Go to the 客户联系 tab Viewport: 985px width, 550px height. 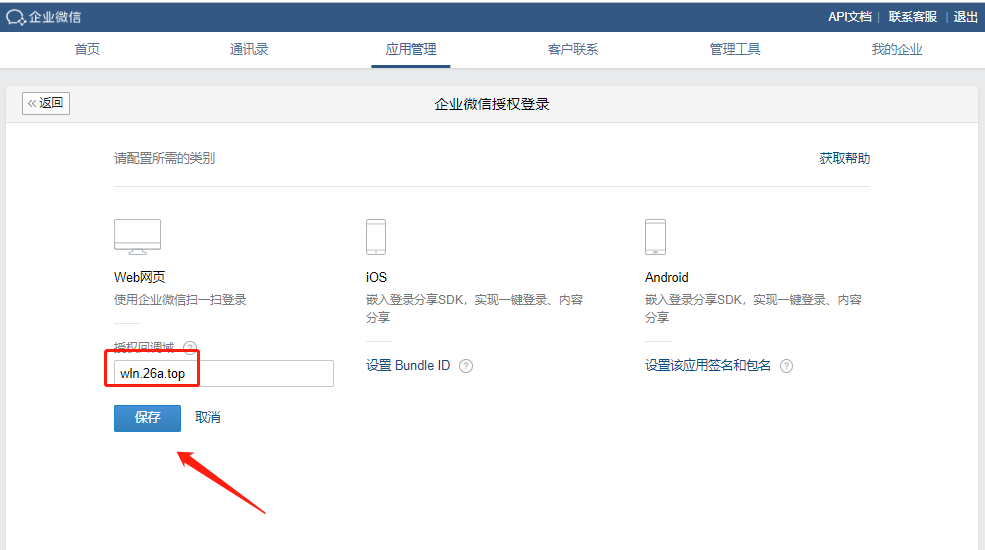573,50
